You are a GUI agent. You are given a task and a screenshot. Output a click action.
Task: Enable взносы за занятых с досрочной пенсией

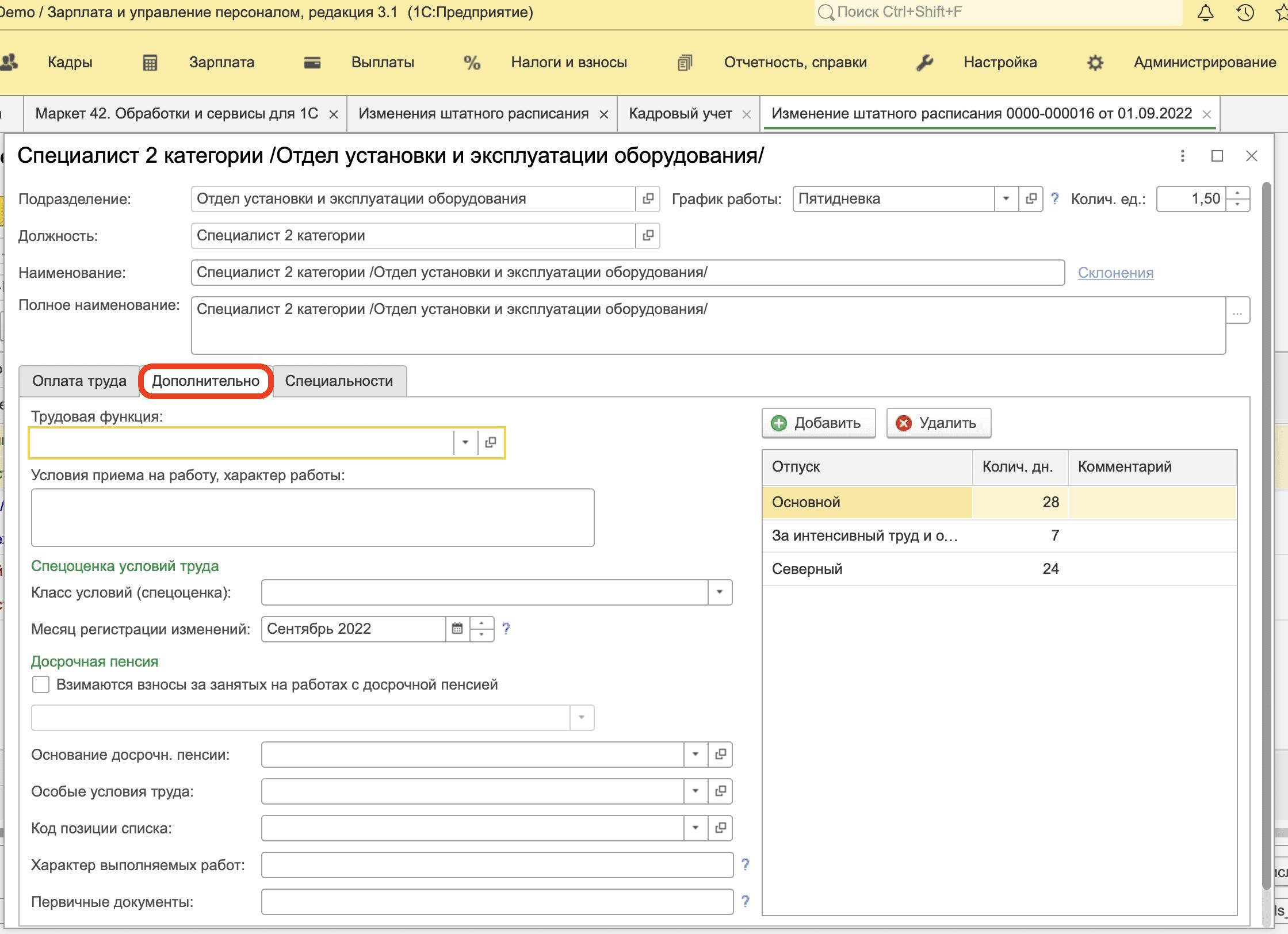click(41, 685)
